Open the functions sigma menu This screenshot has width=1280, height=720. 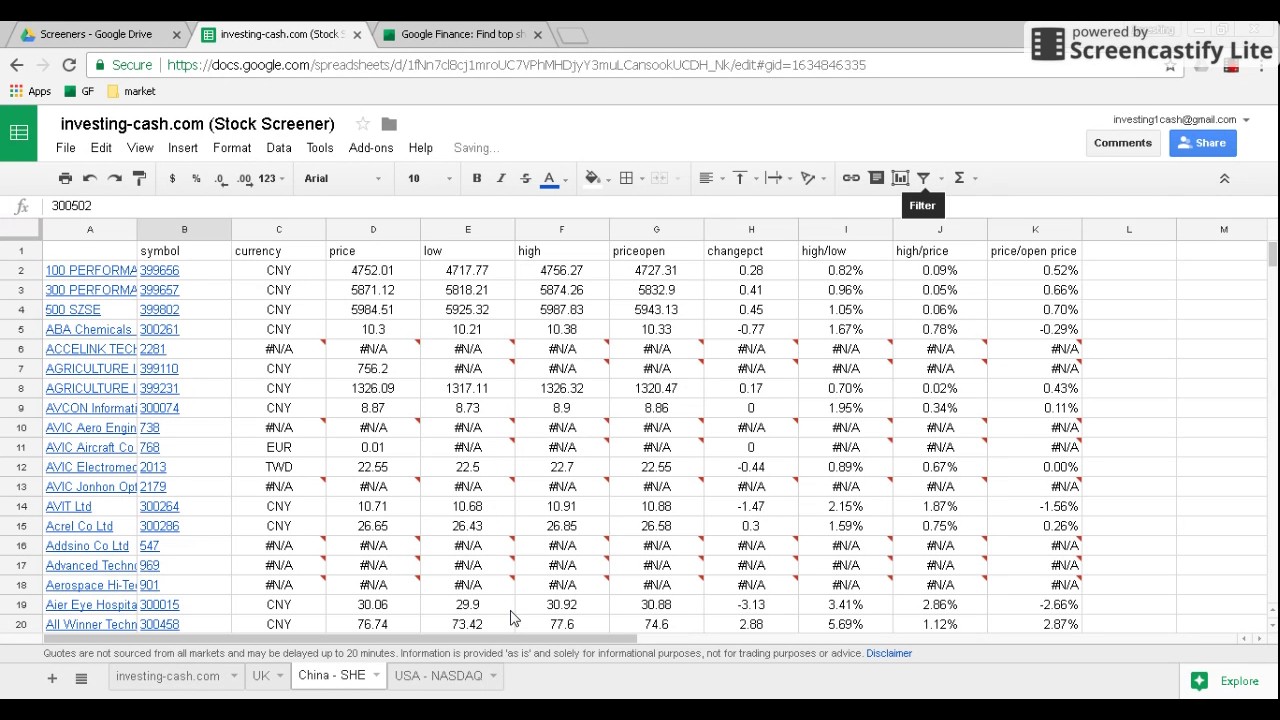tap(963, 178)
